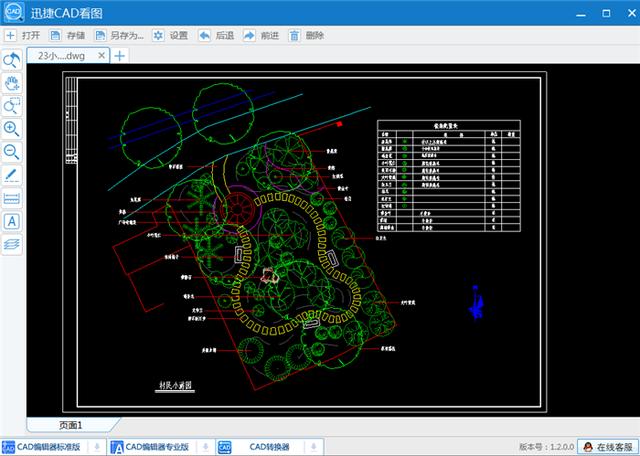Zoom out with the minus magnifier
The width and height of the screenshot is (640, 456).
[x=12, y=152]
